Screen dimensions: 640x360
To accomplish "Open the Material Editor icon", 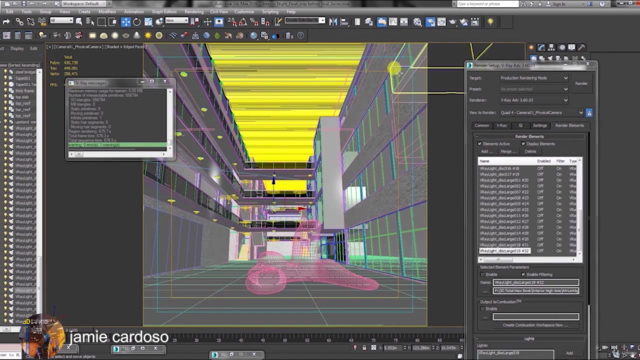I will click(417, 22).
